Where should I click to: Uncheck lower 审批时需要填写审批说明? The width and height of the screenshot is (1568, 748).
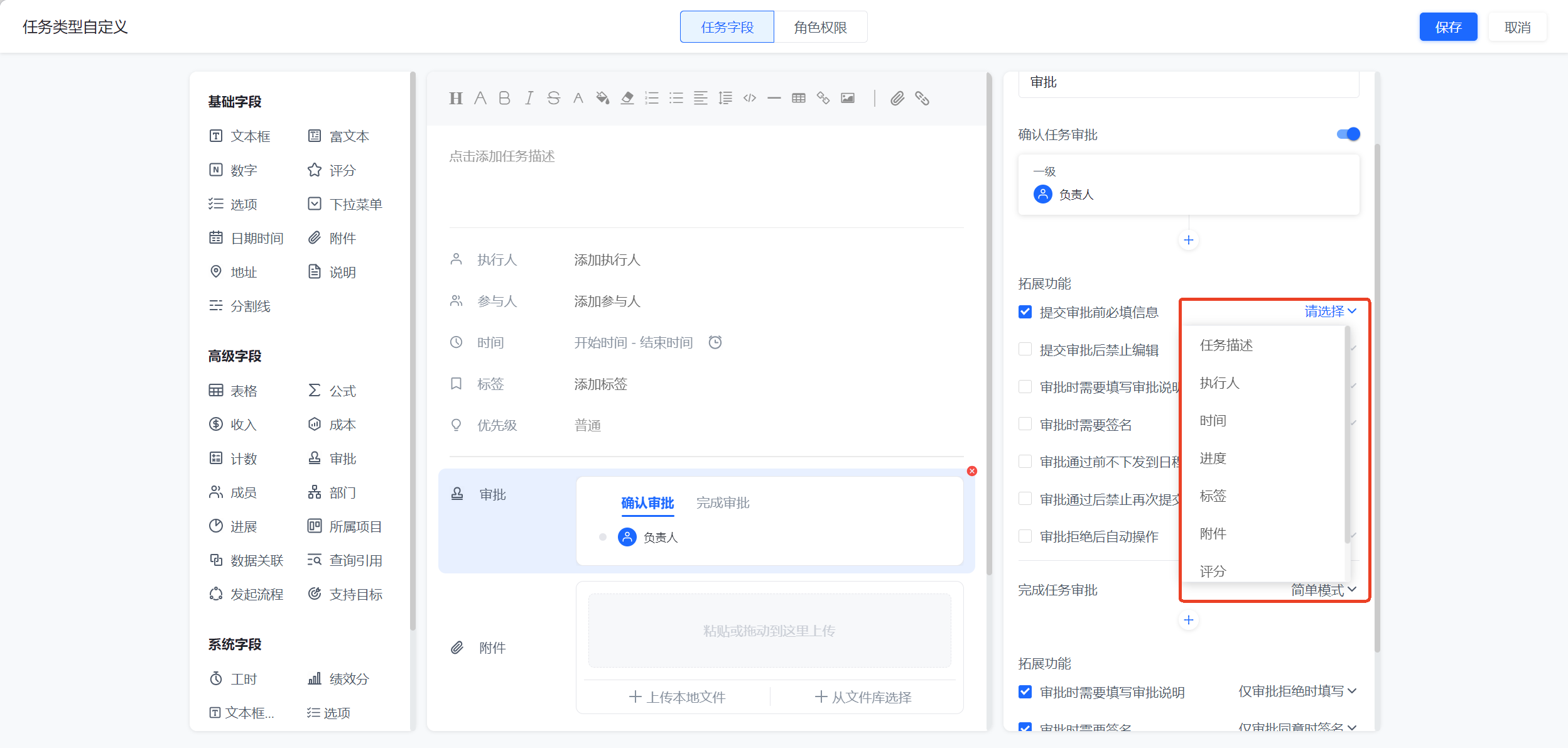pos(1025,691)
